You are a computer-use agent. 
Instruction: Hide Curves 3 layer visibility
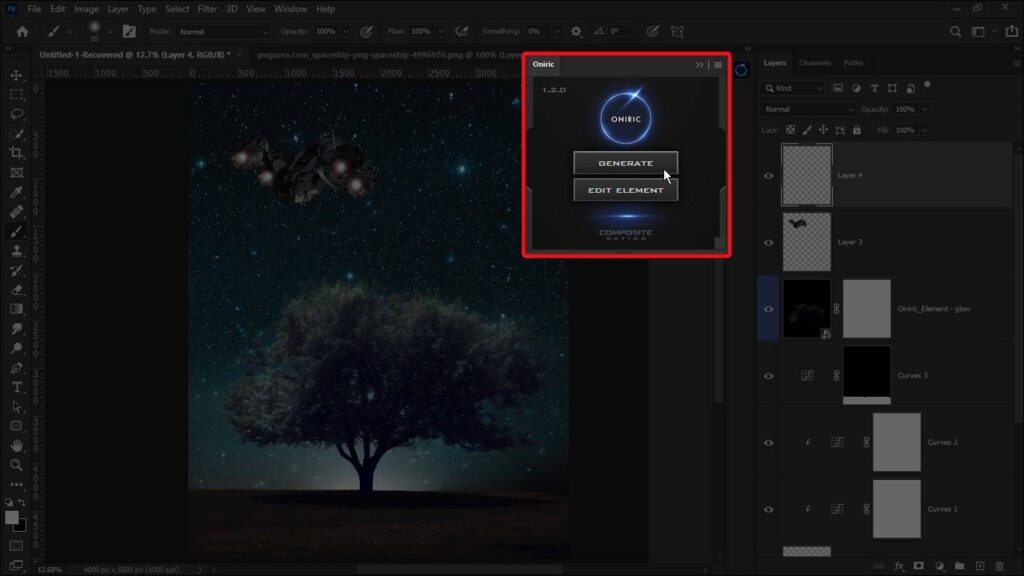[769, 376]
